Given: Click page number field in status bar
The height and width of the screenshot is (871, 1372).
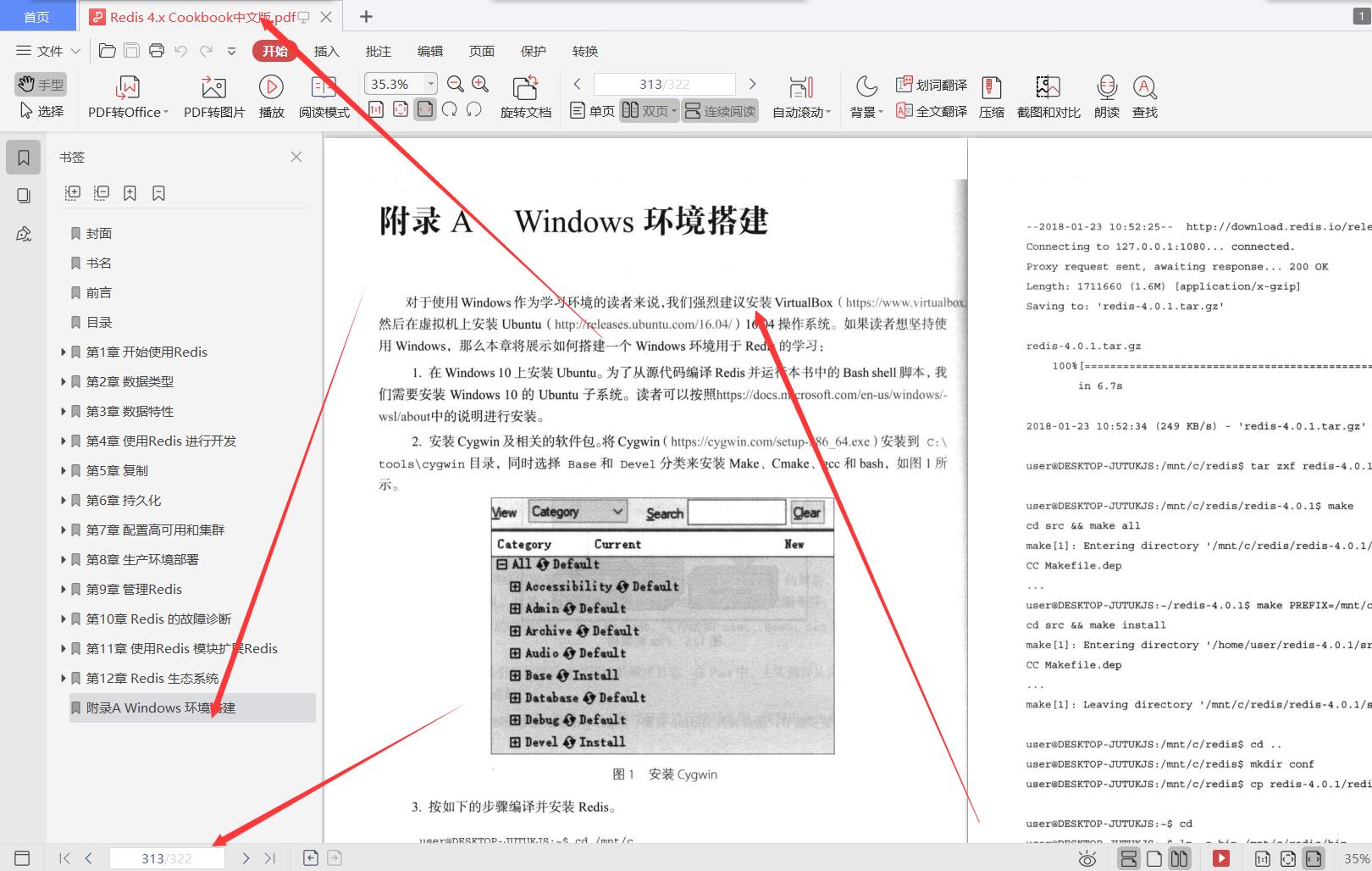Looking at the screenshot, I should tap(167, 858).
